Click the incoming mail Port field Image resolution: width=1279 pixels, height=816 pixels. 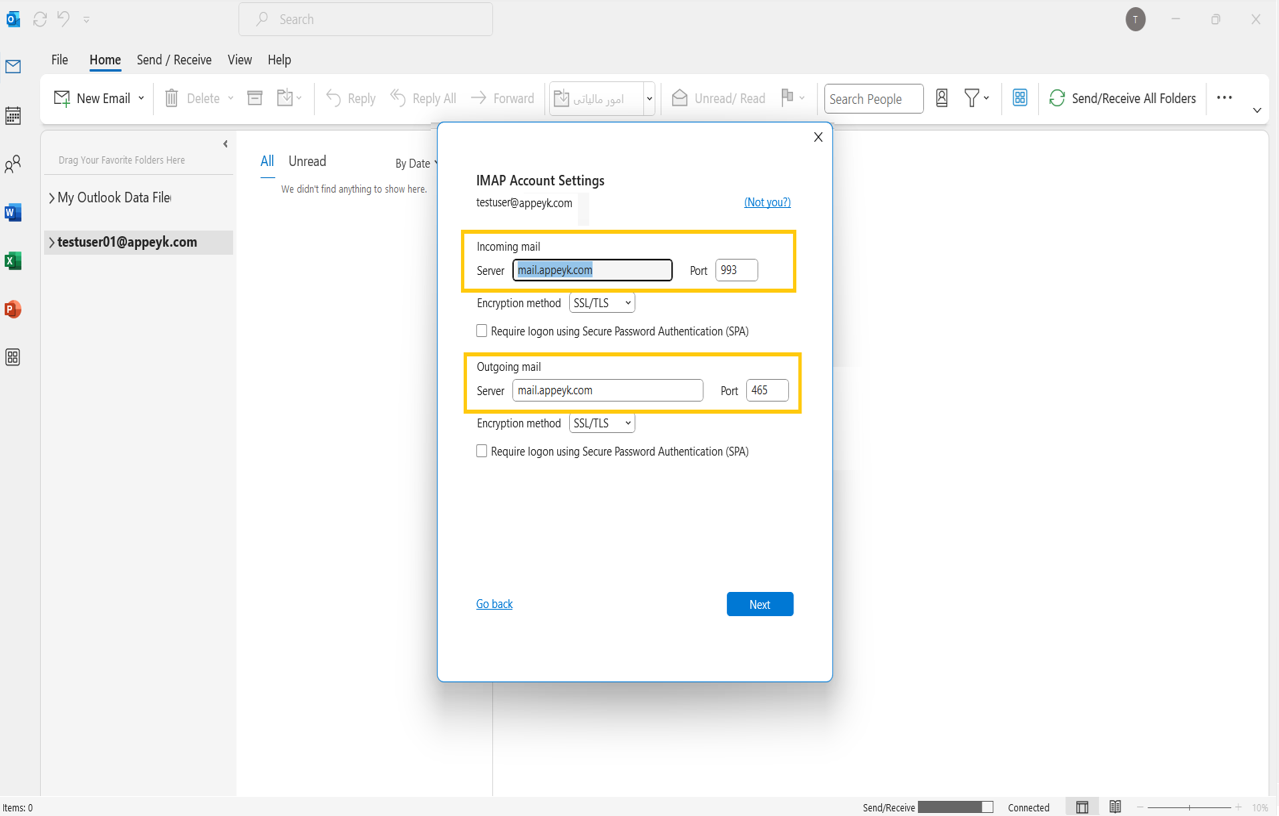tap(737, 270)
